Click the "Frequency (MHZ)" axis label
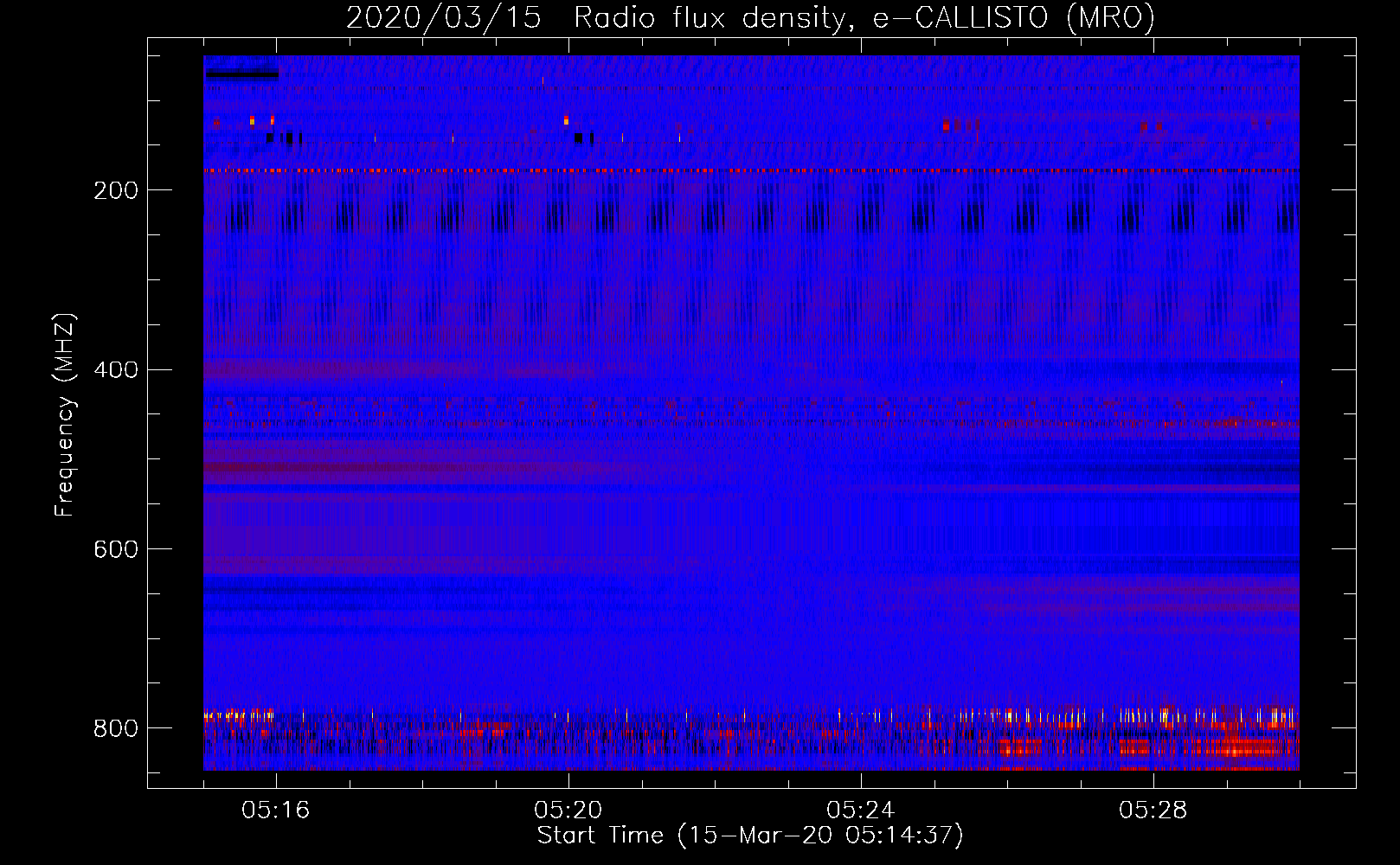 (x=66, y=414)
